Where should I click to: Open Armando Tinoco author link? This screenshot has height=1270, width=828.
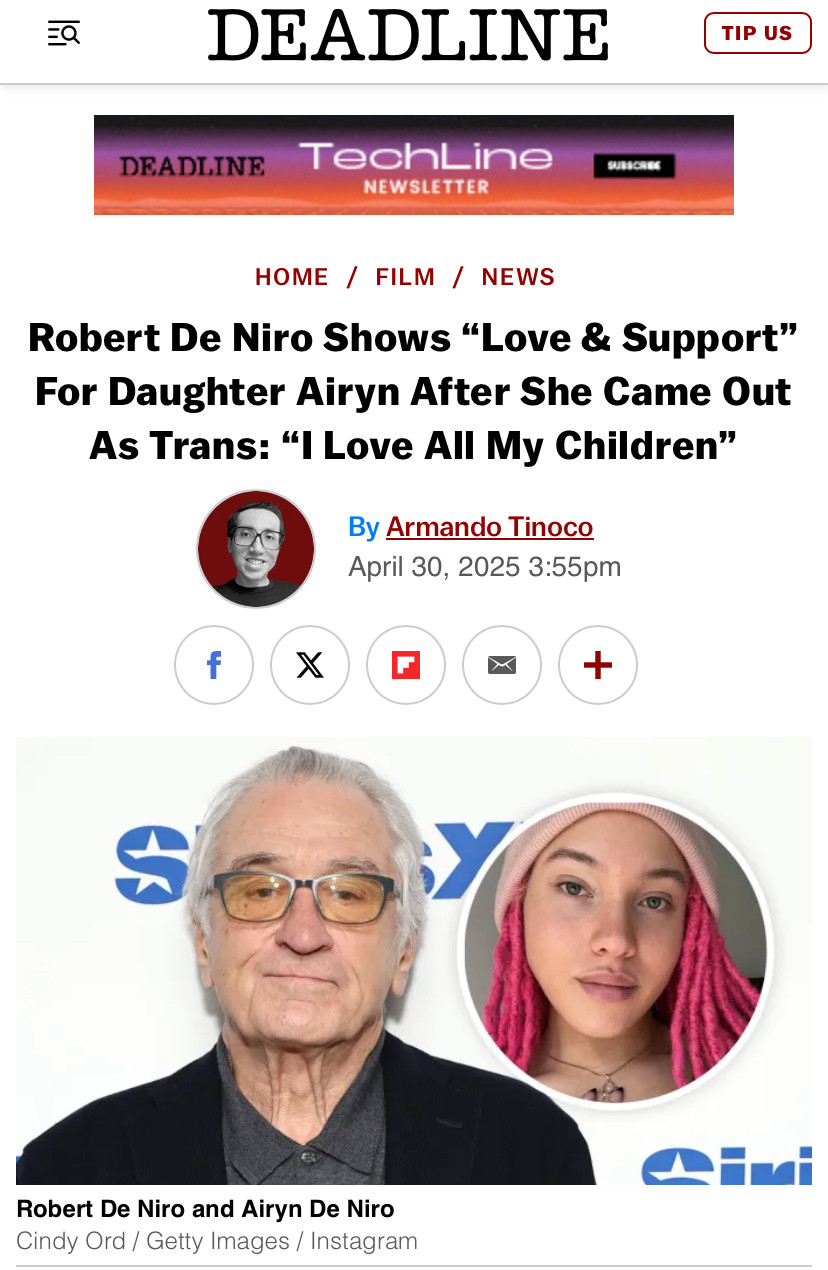click(490, 527)
